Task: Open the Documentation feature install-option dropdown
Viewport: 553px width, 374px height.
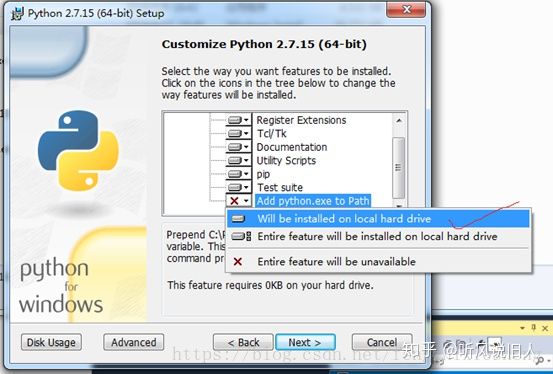Action: coord(239,147)
